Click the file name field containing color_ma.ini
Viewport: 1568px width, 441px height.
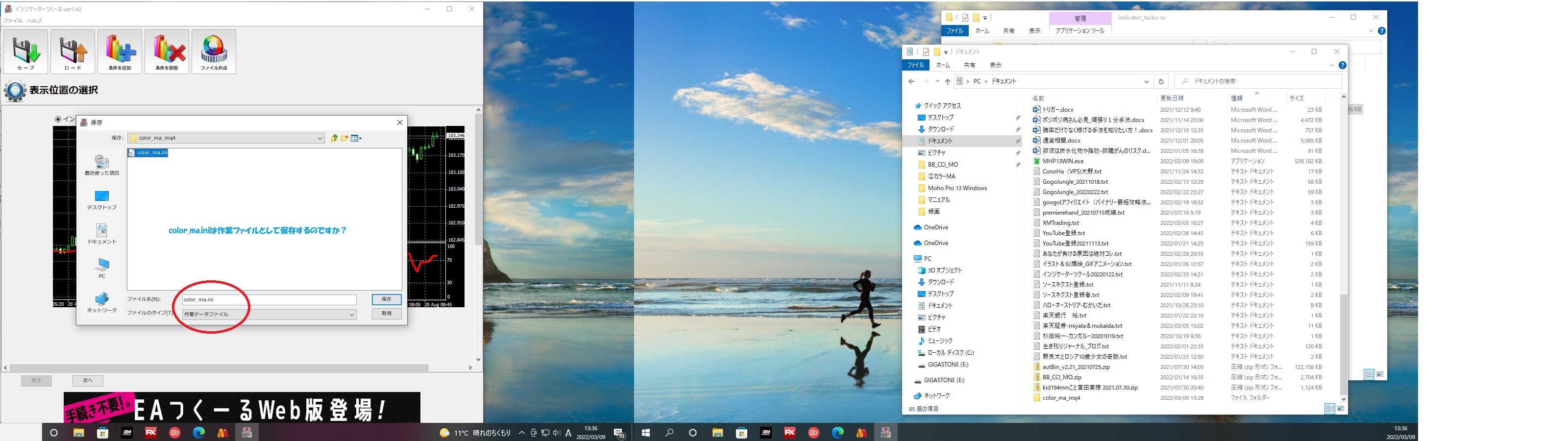pyautogui.click(x=269, y=300)
